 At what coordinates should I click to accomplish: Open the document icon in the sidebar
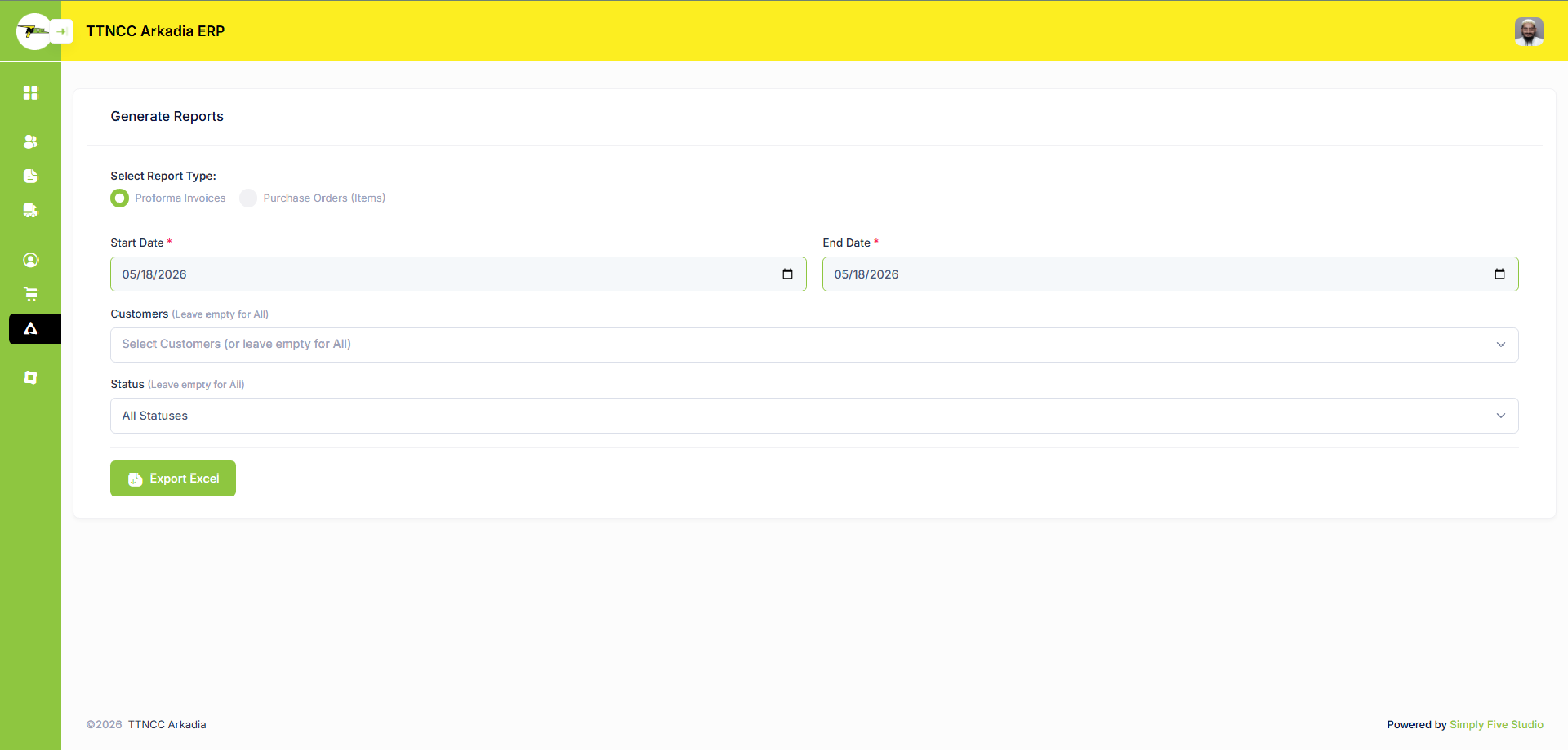(x=31, y=176)
